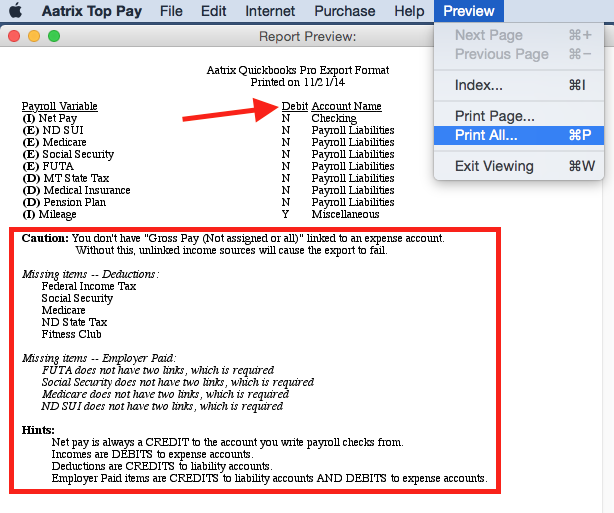The image size is (614, 513).
Task: Click the (E) Medicare payroll variable
Action: pos(54,142)
